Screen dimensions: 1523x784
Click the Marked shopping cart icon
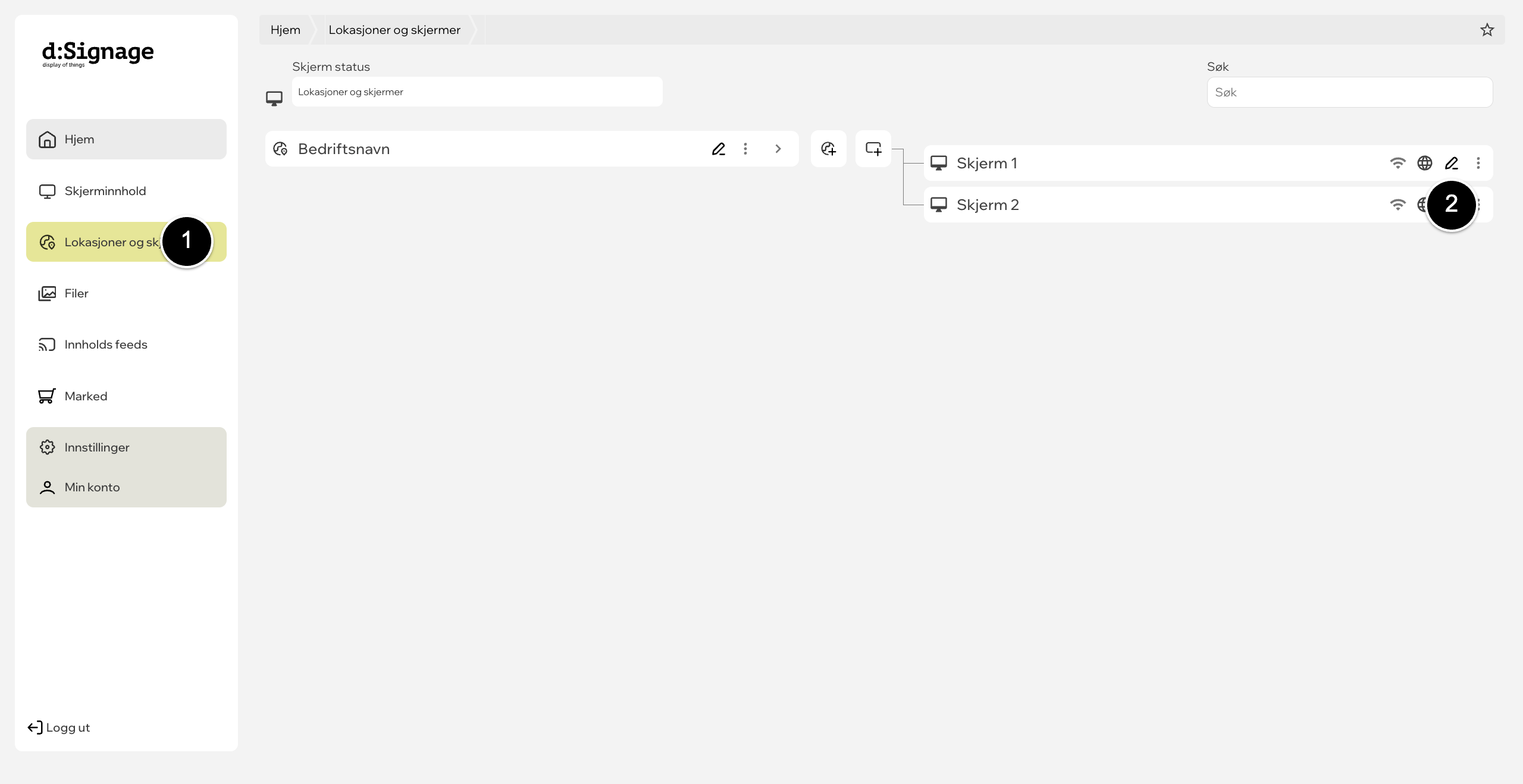tap(47, 396)
